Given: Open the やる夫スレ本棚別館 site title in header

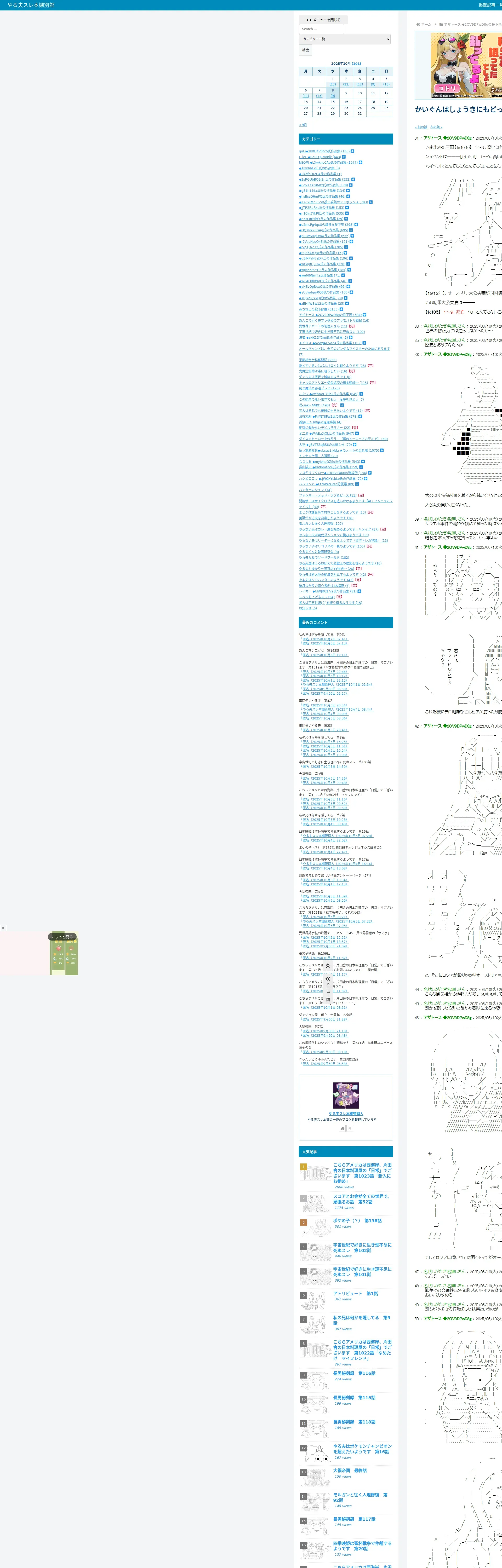Looking at the screenshot, I should 31,5.
